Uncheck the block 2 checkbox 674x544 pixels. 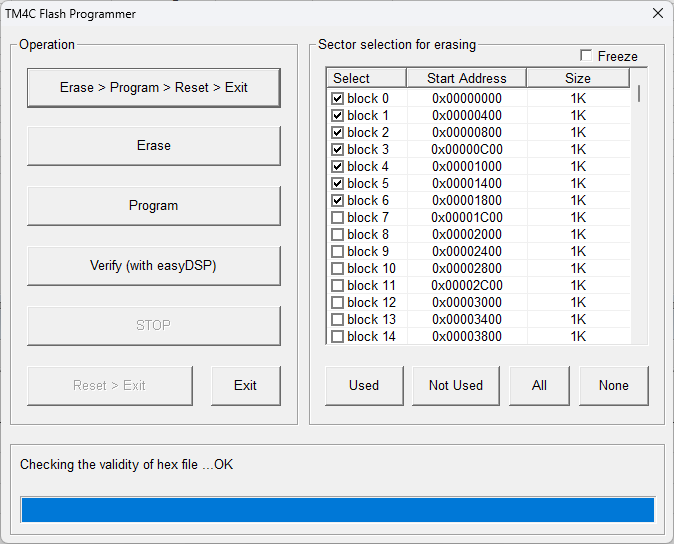click(337, 132)
